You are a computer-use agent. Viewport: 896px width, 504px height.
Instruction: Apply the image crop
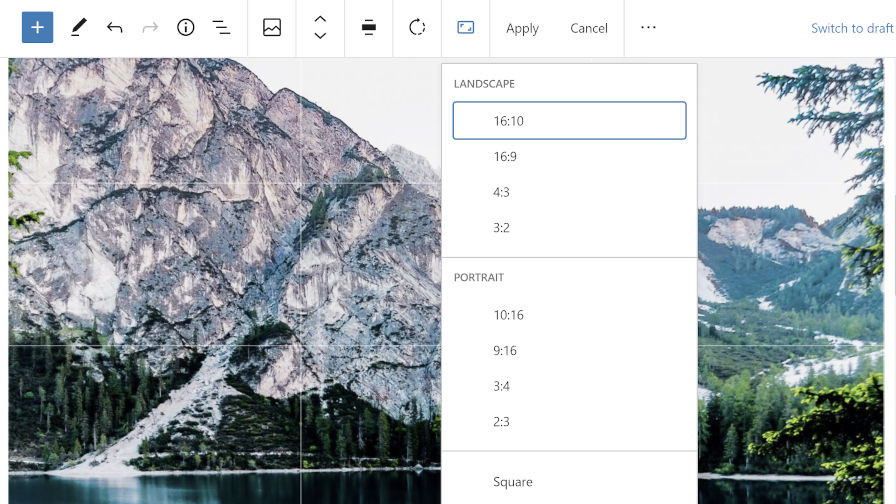pos(522,28)
